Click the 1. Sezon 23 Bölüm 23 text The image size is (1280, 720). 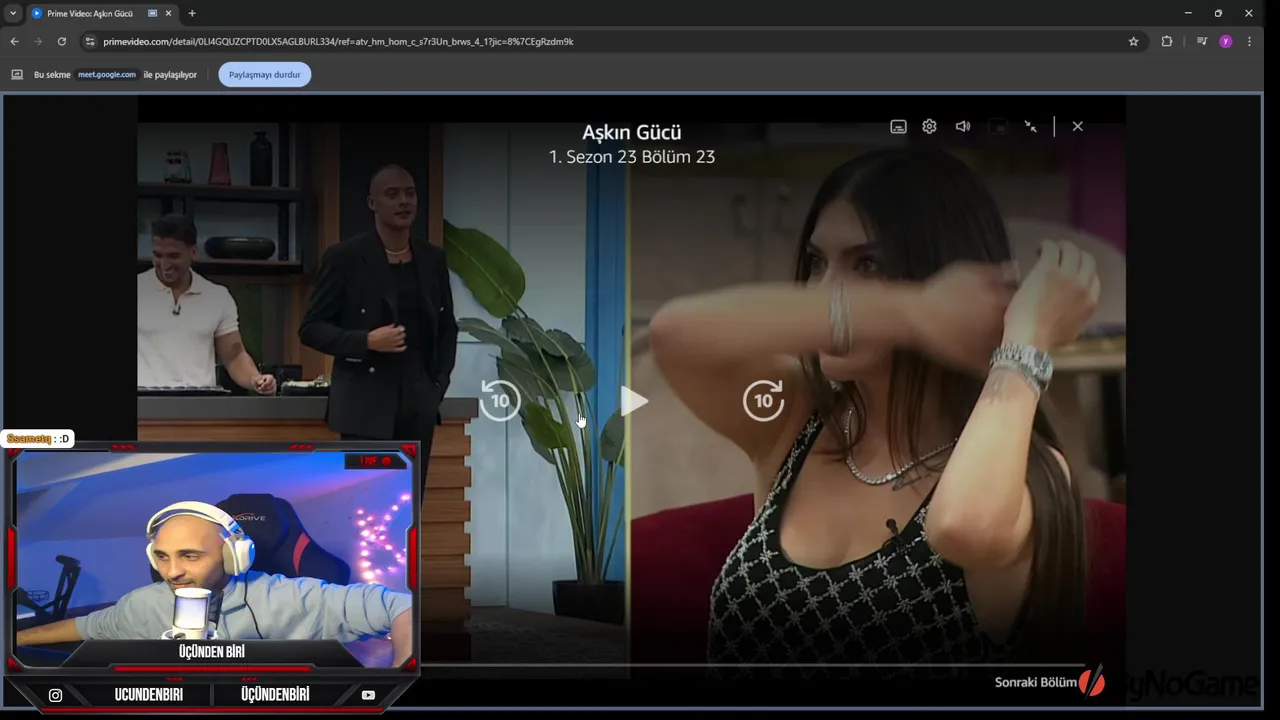(x=632, y=157)
